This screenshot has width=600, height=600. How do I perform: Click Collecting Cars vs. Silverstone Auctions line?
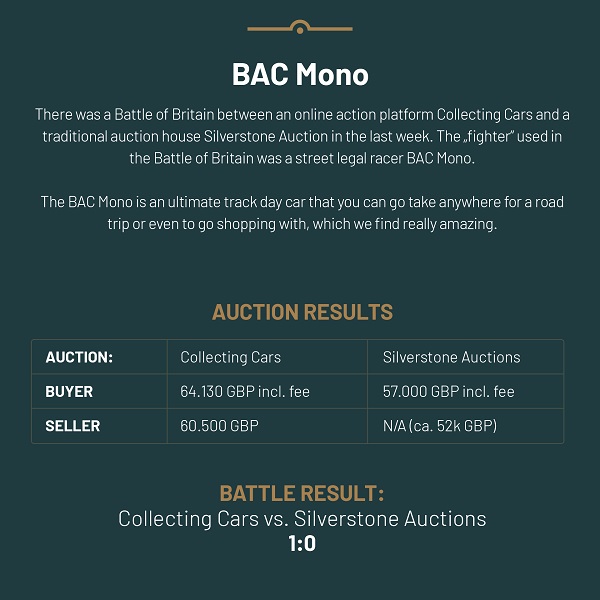click(302, 519)
